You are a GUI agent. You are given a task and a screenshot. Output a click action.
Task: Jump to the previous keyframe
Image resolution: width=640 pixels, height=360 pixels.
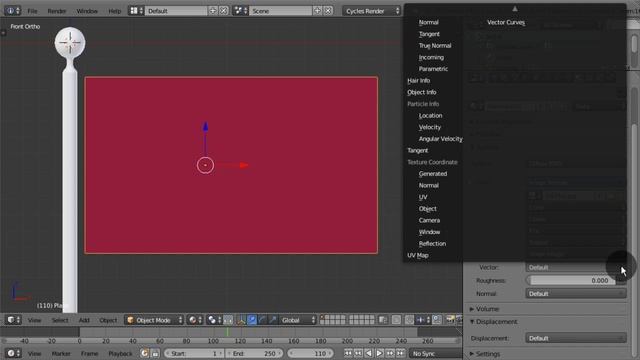(358, 353)
